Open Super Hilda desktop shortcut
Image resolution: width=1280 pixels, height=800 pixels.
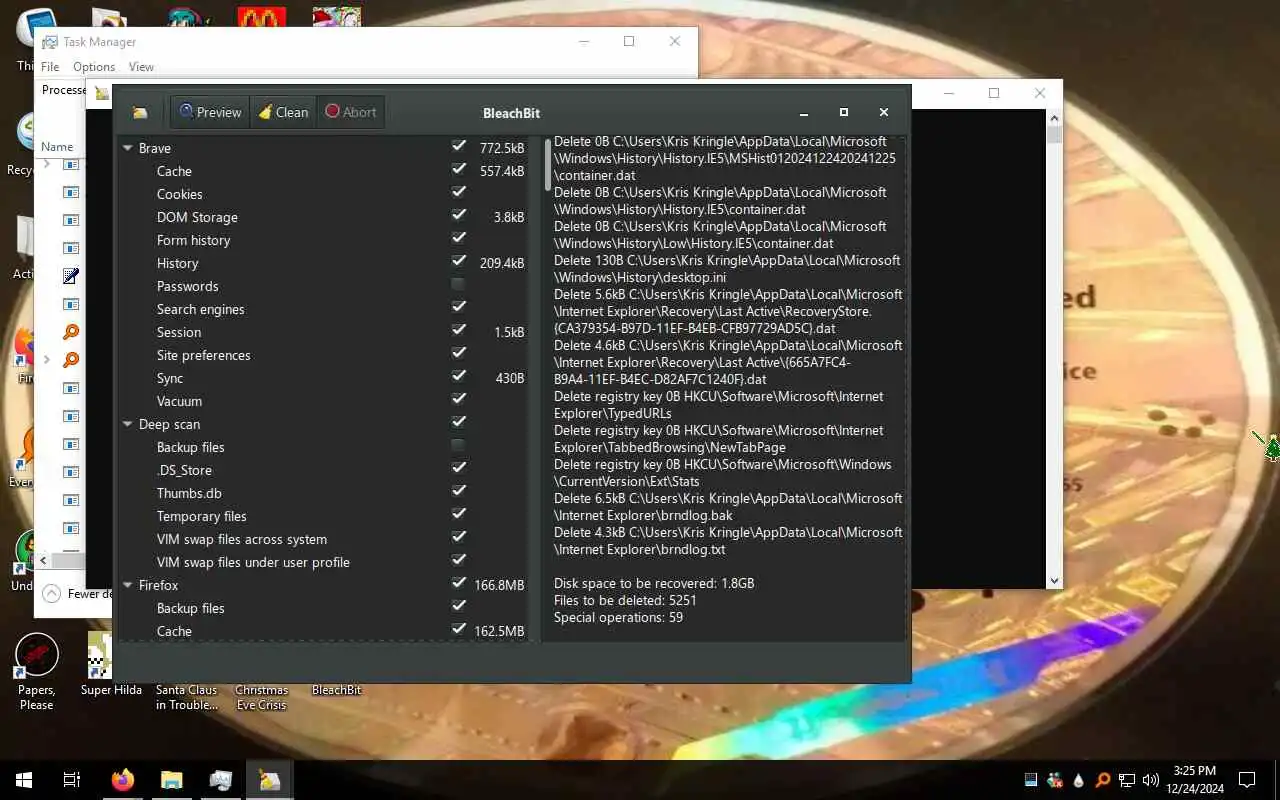pyautogui.click(x=111, y=664)
